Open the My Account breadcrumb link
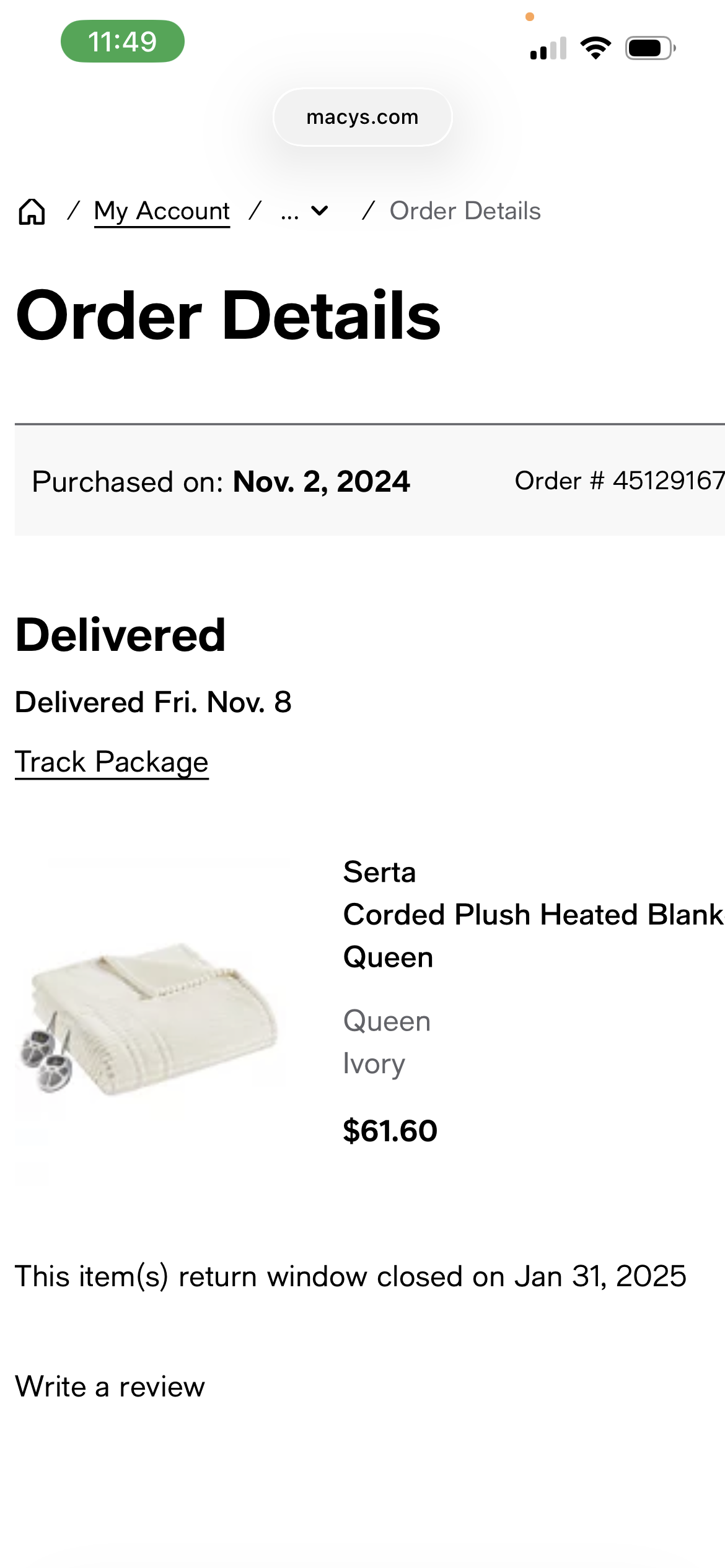 (x=162, y=212)
